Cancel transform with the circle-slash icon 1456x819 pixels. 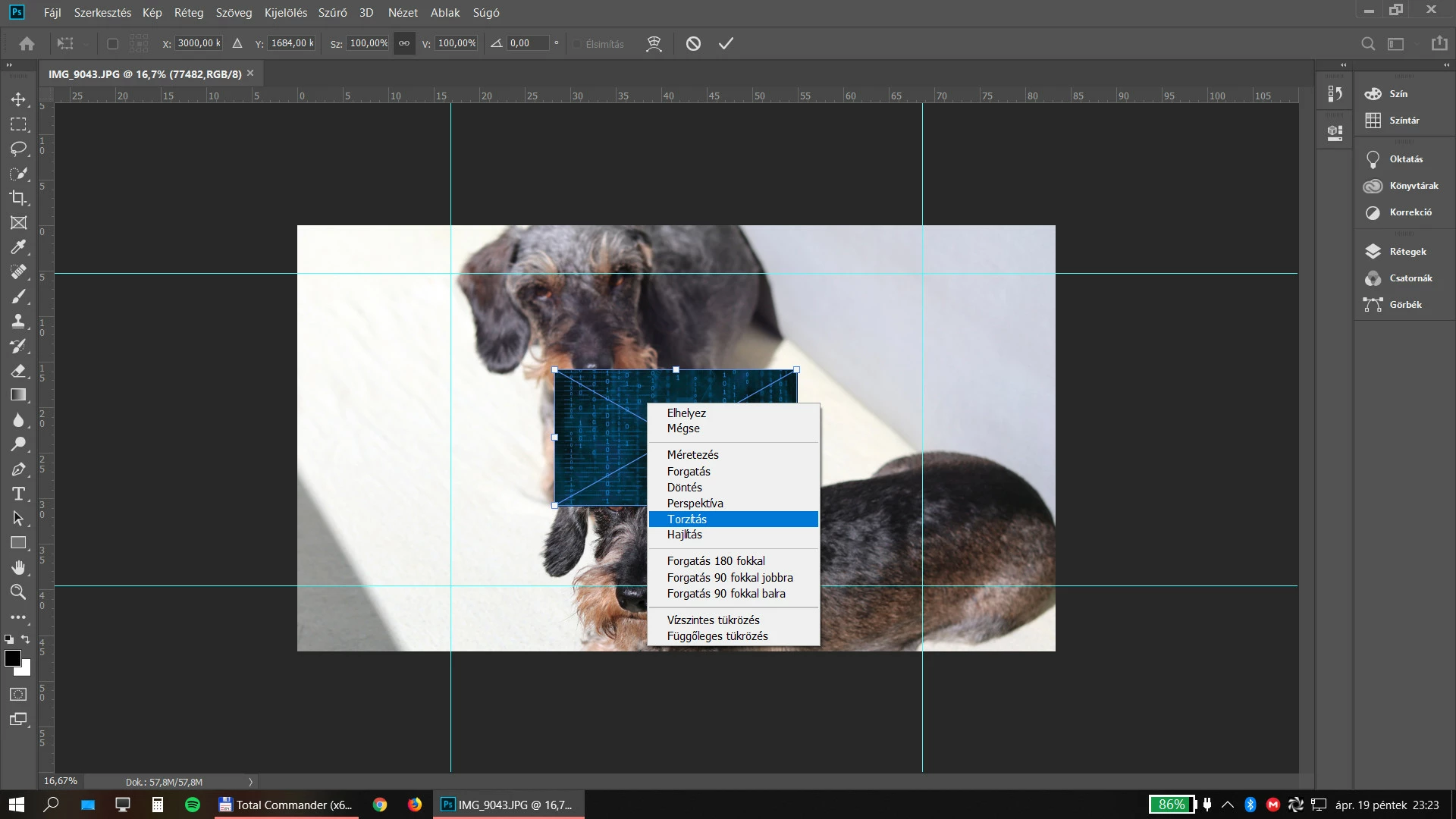click(x=693, y=44)
